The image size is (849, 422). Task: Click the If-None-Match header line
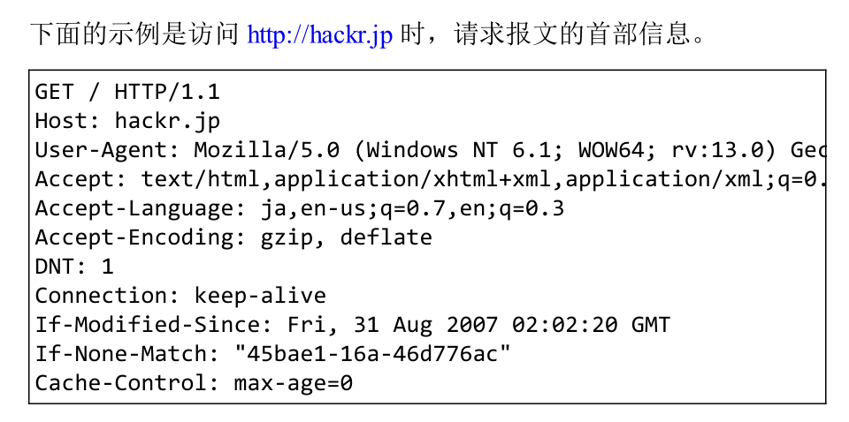[273, 354]
